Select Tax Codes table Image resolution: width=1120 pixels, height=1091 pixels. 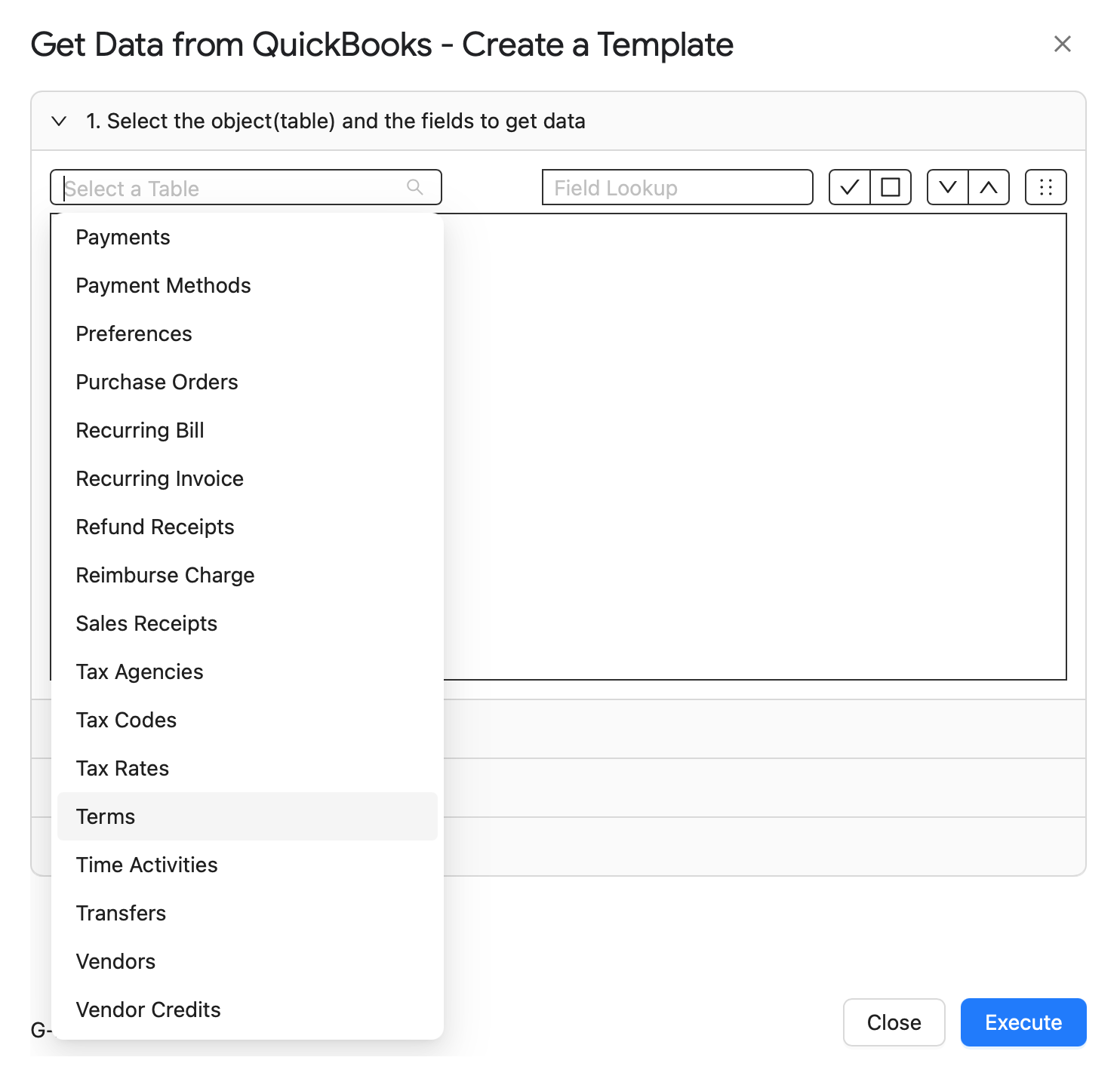coord(248,720)
